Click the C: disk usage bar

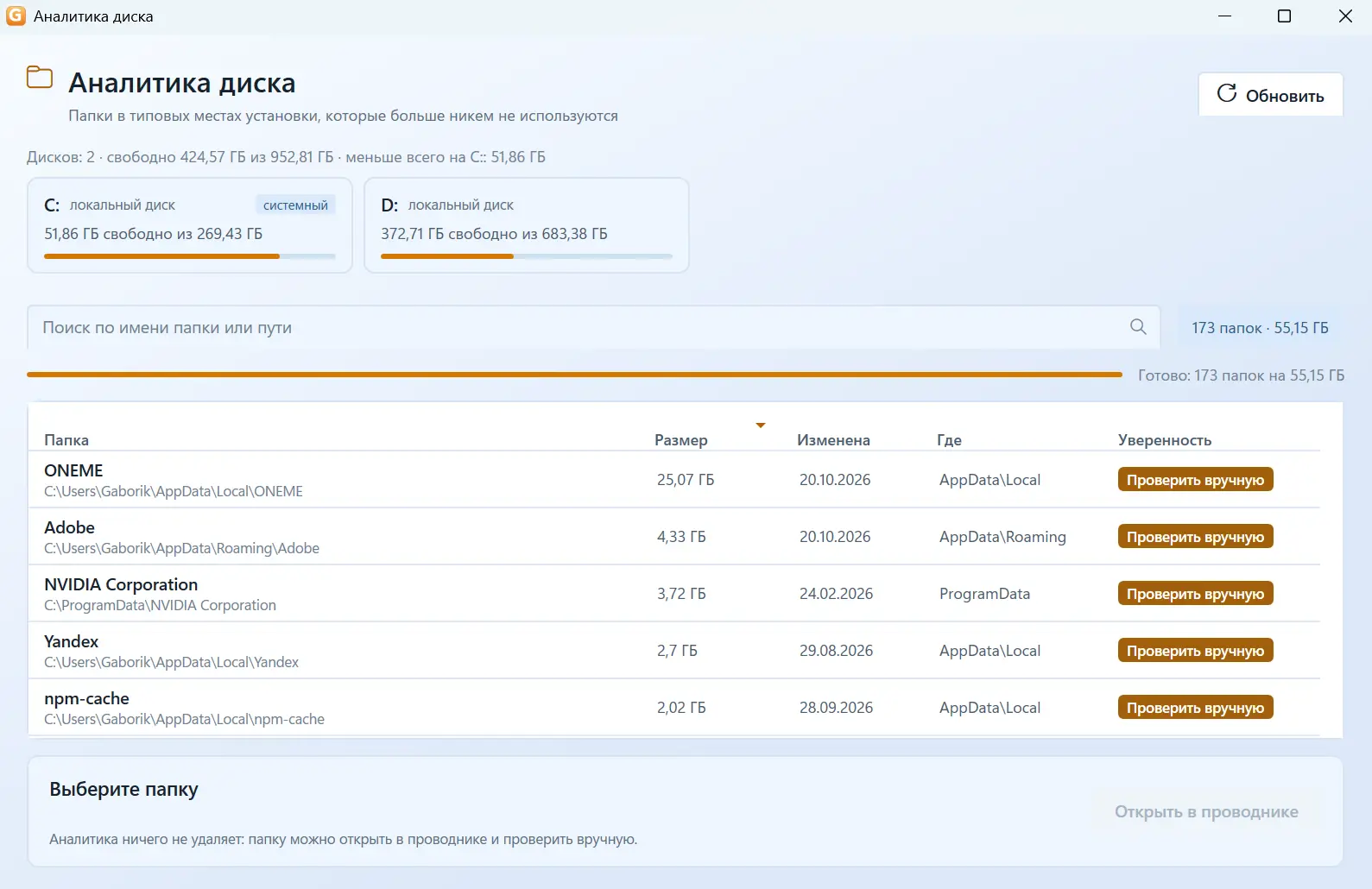coord(190,256)
